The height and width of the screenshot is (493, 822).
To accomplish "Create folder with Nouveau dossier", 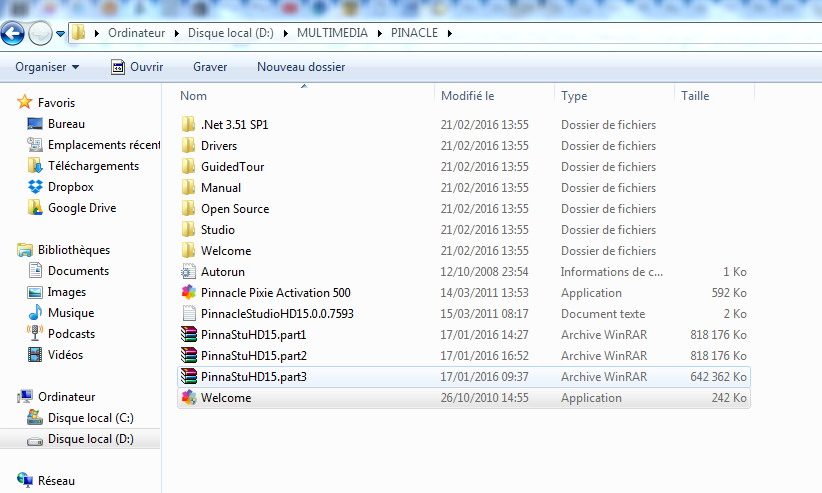I will click(301, 67).
